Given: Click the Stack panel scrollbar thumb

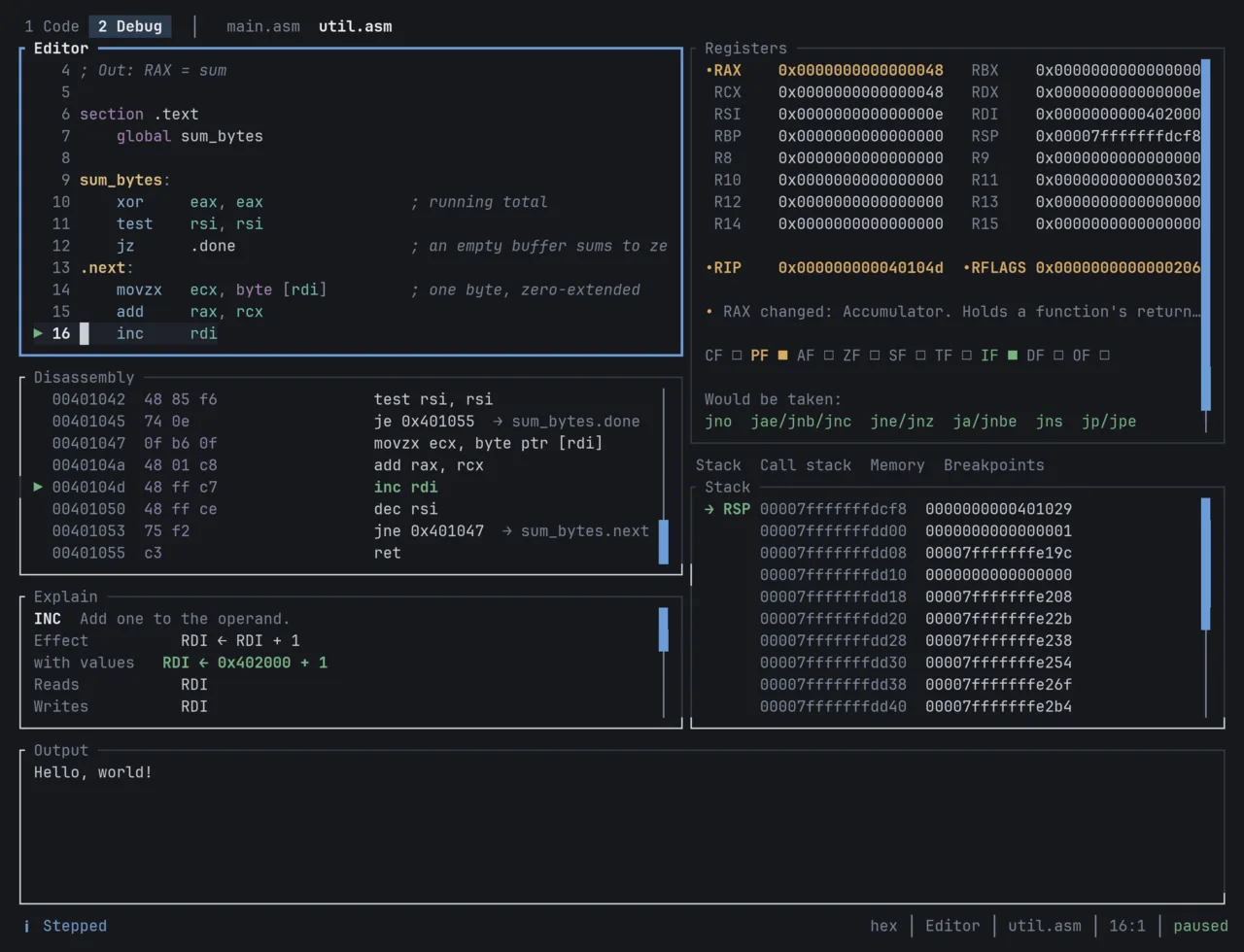Looking at the screenshot, I should click(1206, 563).
